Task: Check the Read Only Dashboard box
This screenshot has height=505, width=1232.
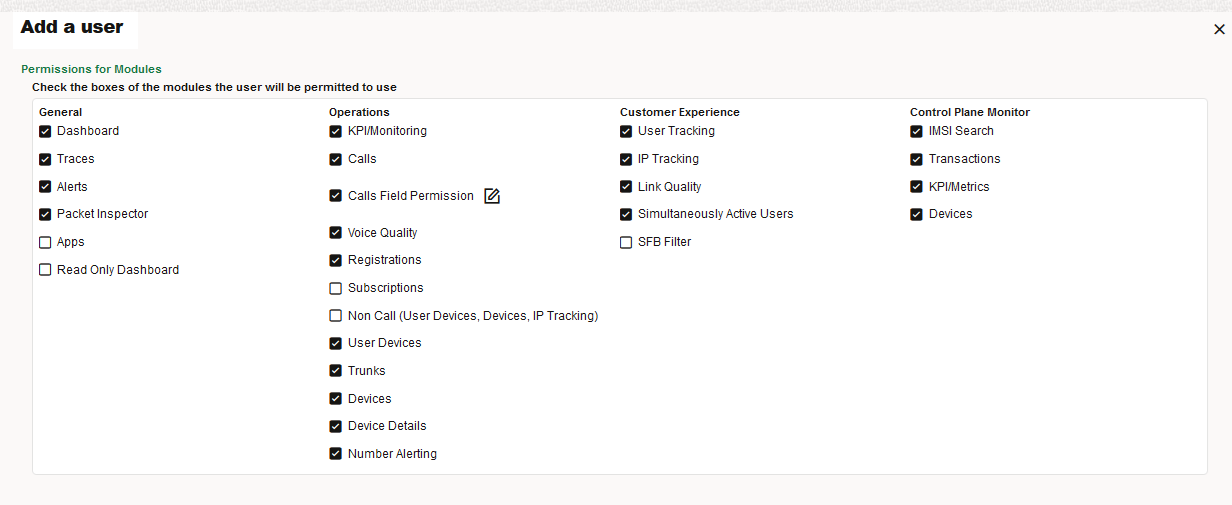Action: click(45, 270)
